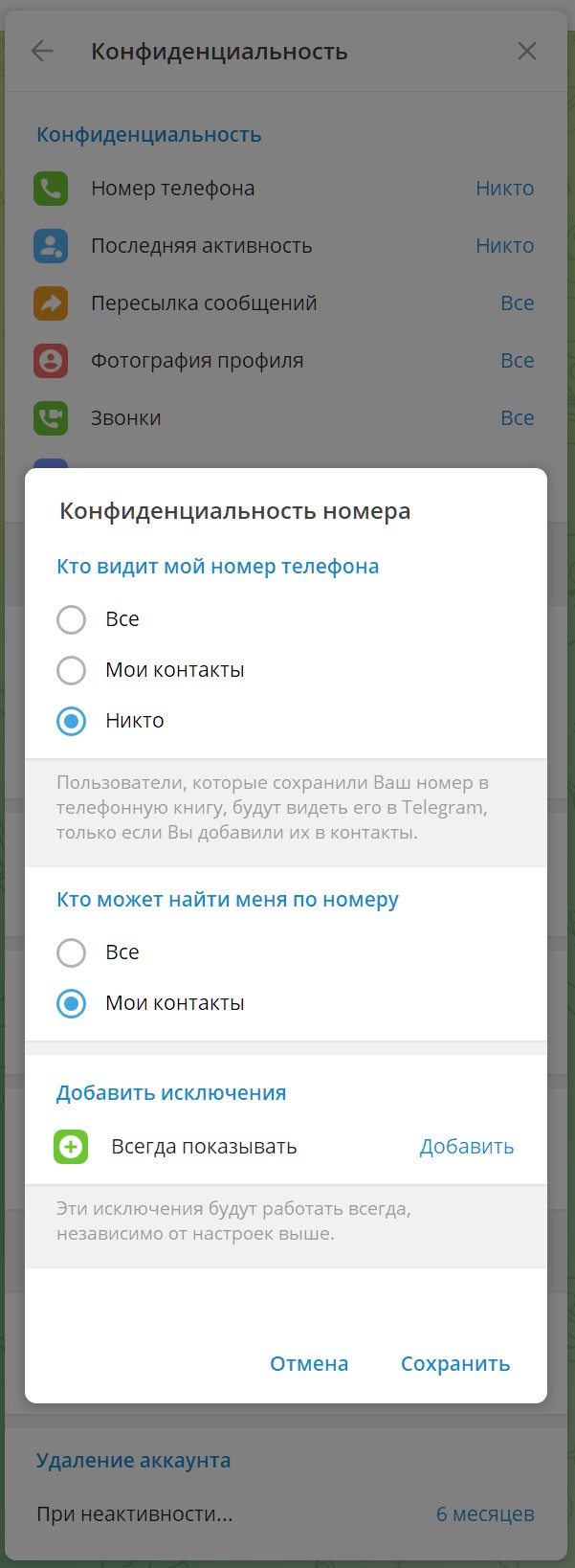The image size is (575, 1568).
Task: Click the Добавить link for exceptions
Action: (x=467, y=1147)
